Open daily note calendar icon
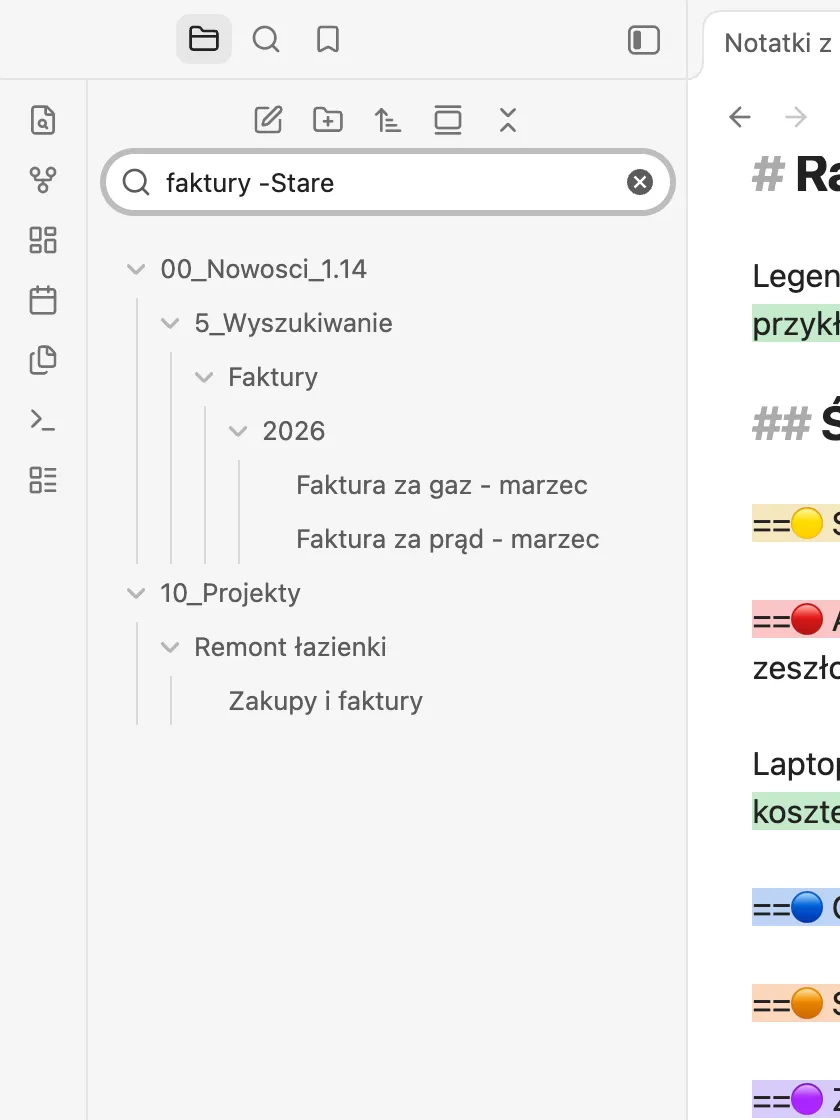This screenshot has height=1120, width=840. click(x=43, y=300)
